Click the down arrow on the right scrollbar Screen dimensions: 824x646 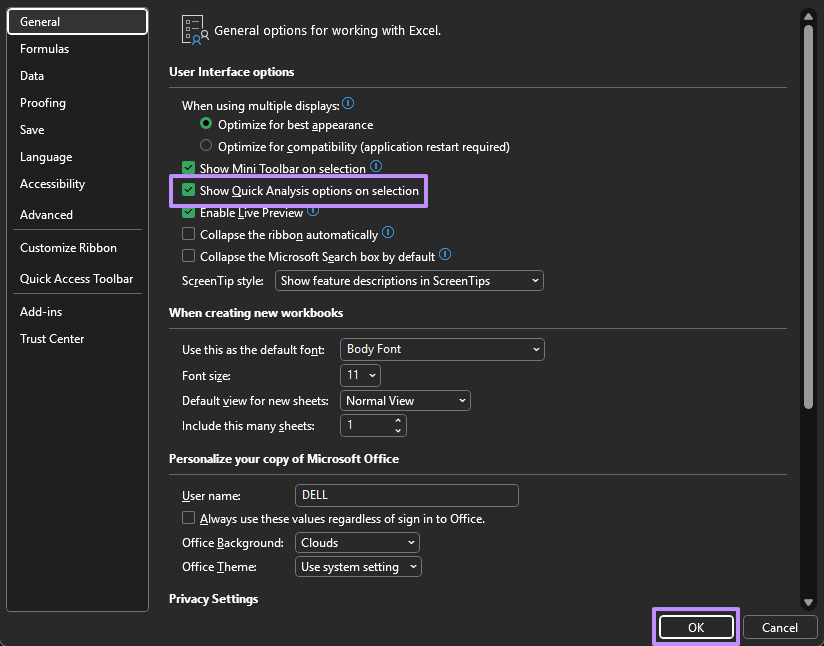(809, 601)
